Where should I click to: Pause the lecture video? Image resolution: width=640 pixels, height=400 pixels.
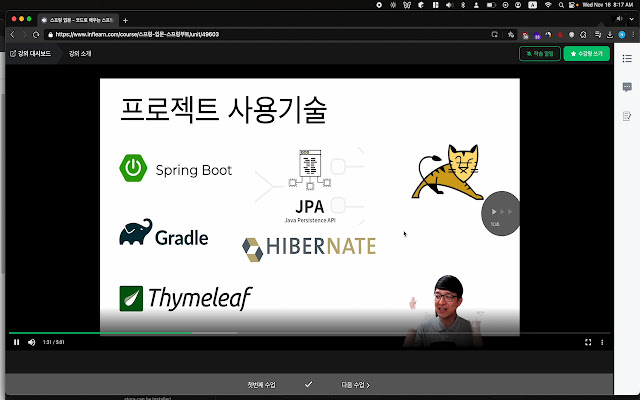click(x=16, y=342)
